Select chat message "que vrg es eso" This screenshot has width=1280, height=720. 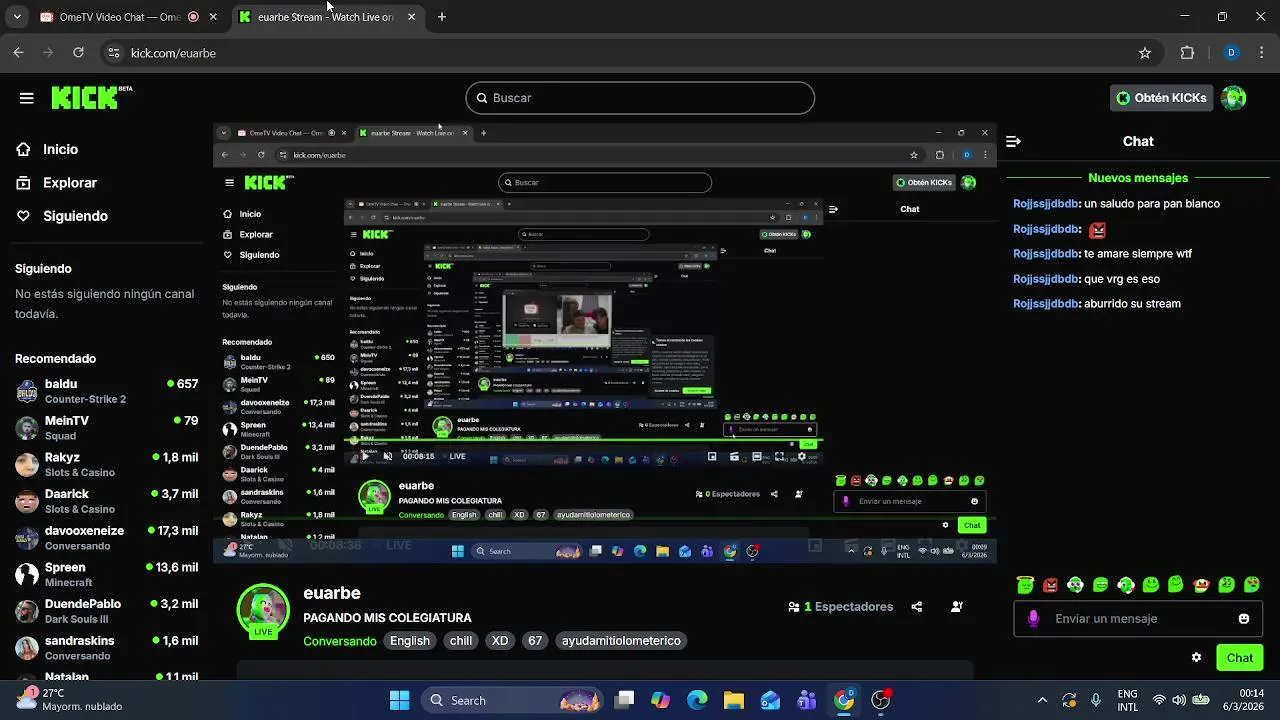point(1122,279)
